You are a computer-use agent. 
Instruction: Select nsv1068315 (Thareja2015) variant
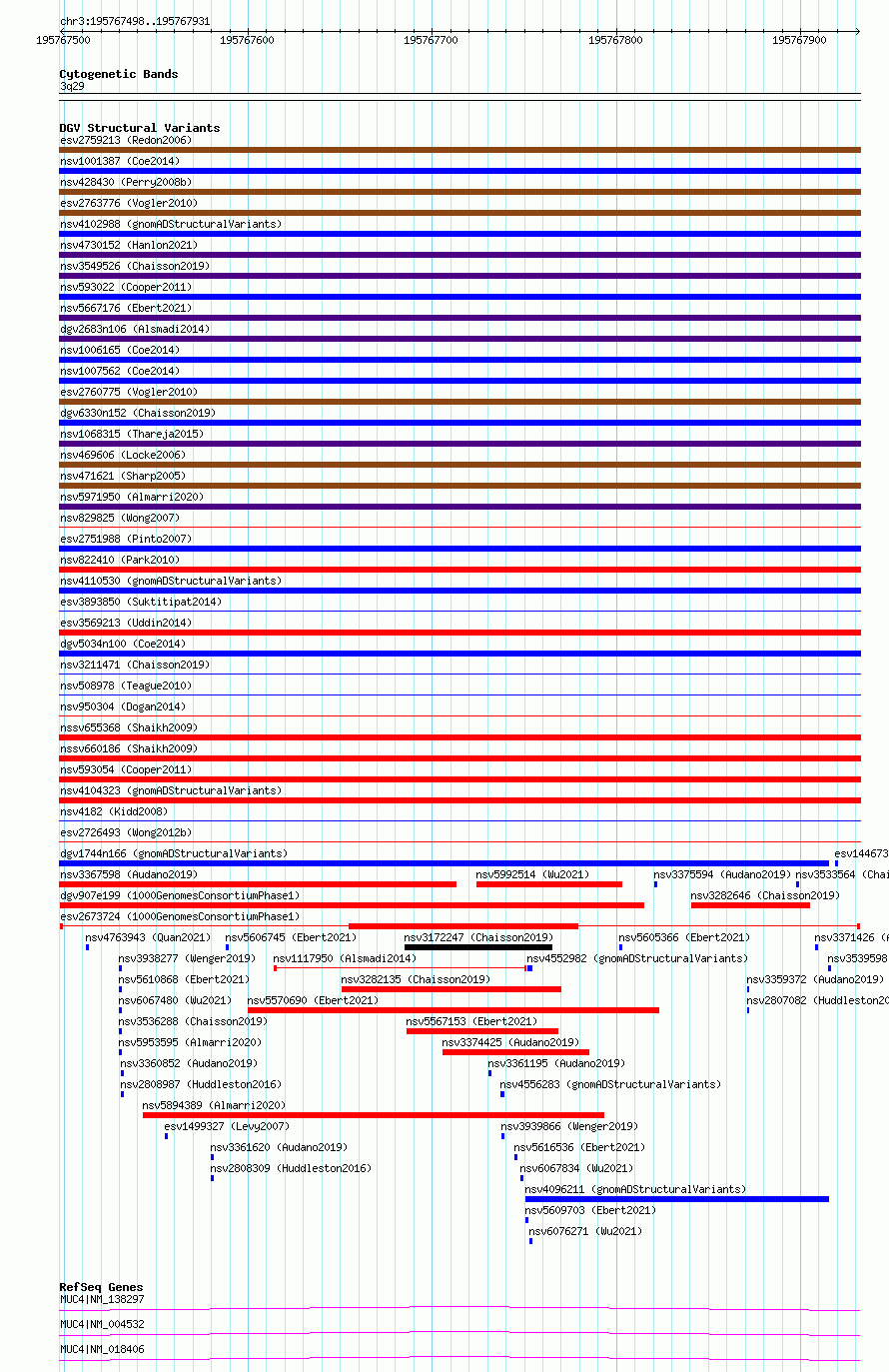click(132, 434)
